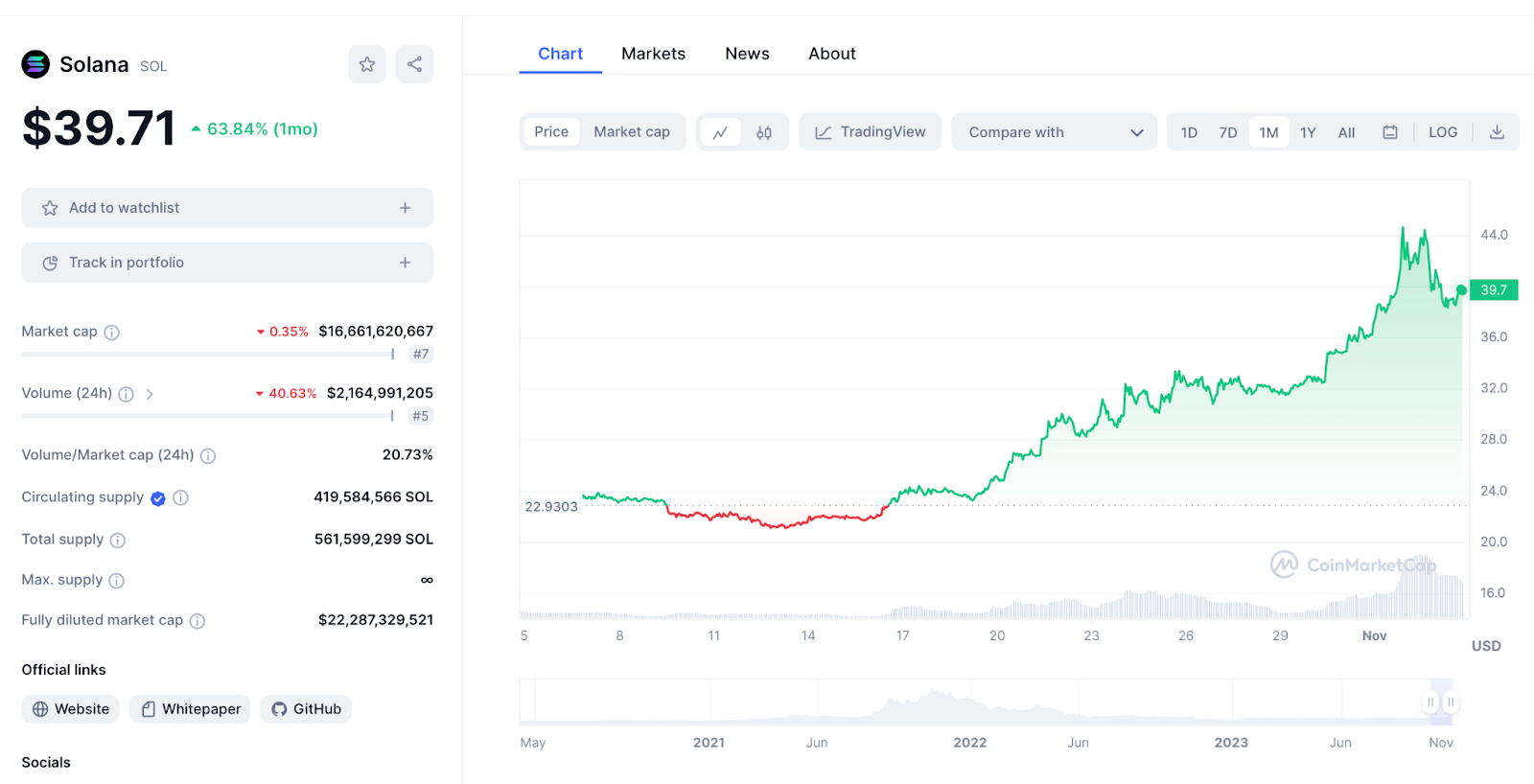
Task: Select the 1Y time range
Action: click(1308, 132)
